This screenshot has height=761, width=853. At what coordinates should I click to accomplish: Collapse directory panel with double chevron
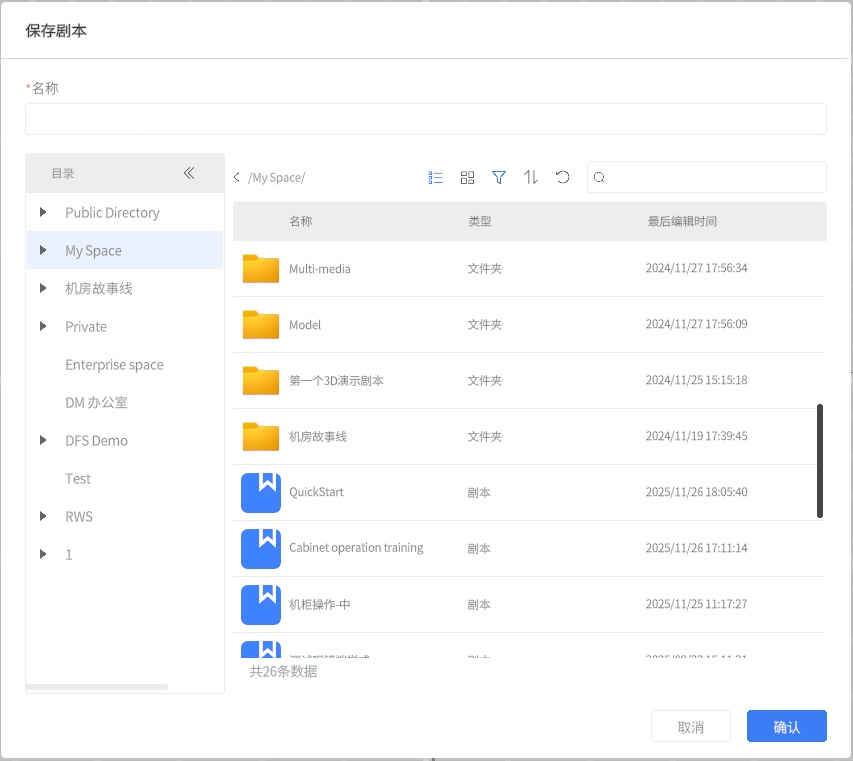[x=189, y=173]
